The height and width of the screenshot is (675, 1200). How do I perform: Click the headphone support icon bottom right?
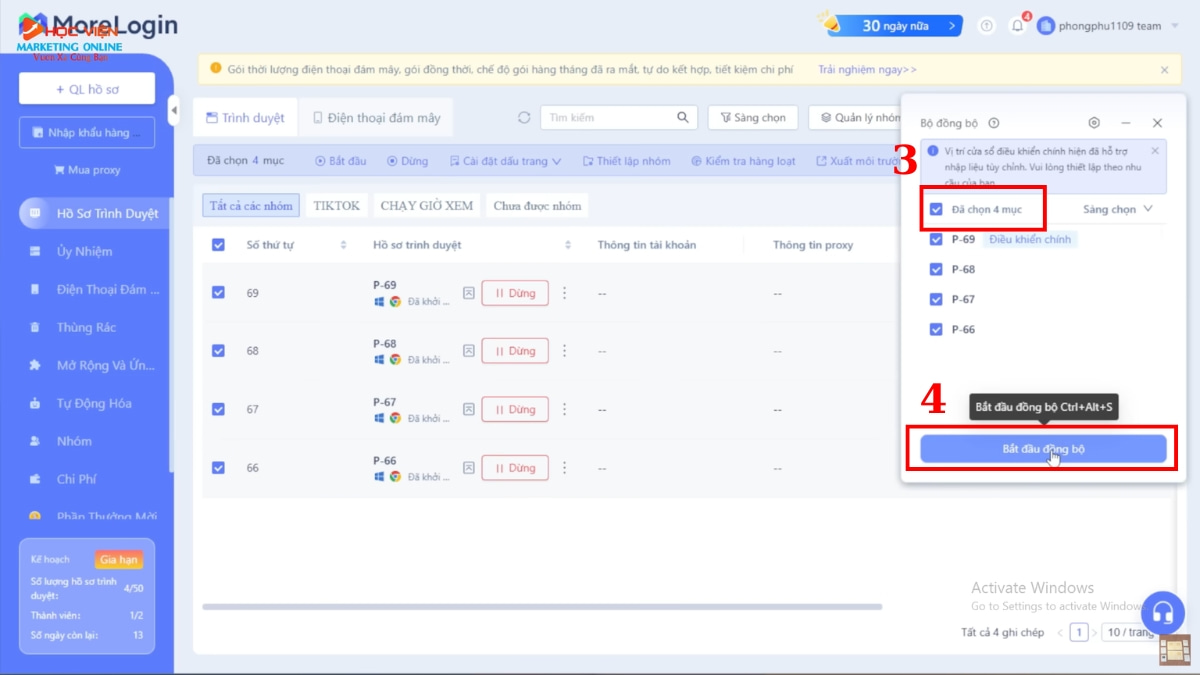click(x=1163, y=613)
